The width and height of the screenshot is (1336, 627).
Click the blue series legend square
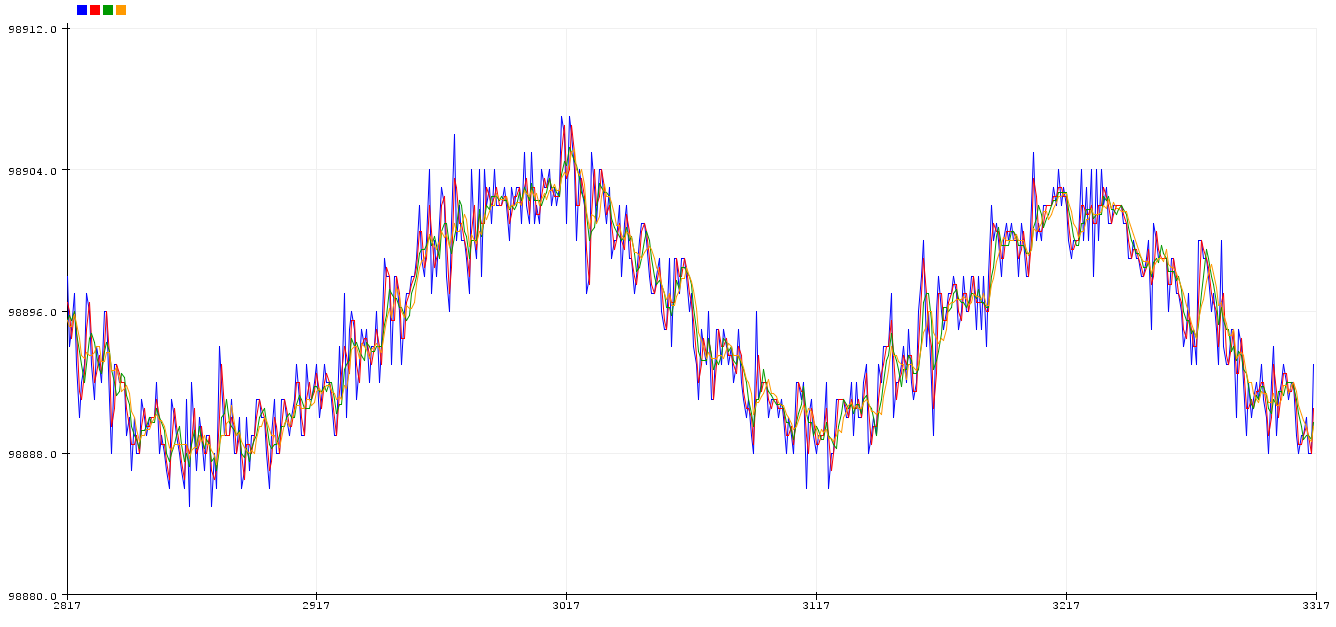82,10
